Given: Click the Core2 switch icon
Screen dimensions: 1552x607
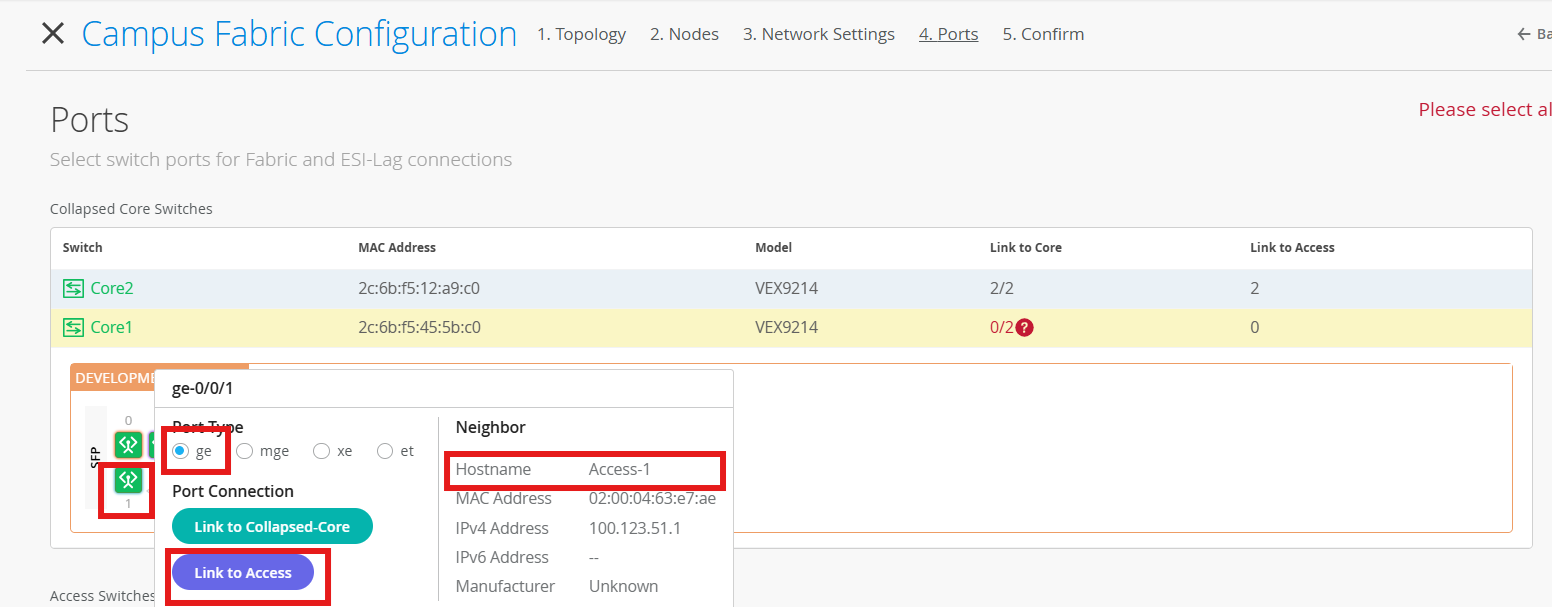Looking at the screenshot, I should (x=73, y=289).
